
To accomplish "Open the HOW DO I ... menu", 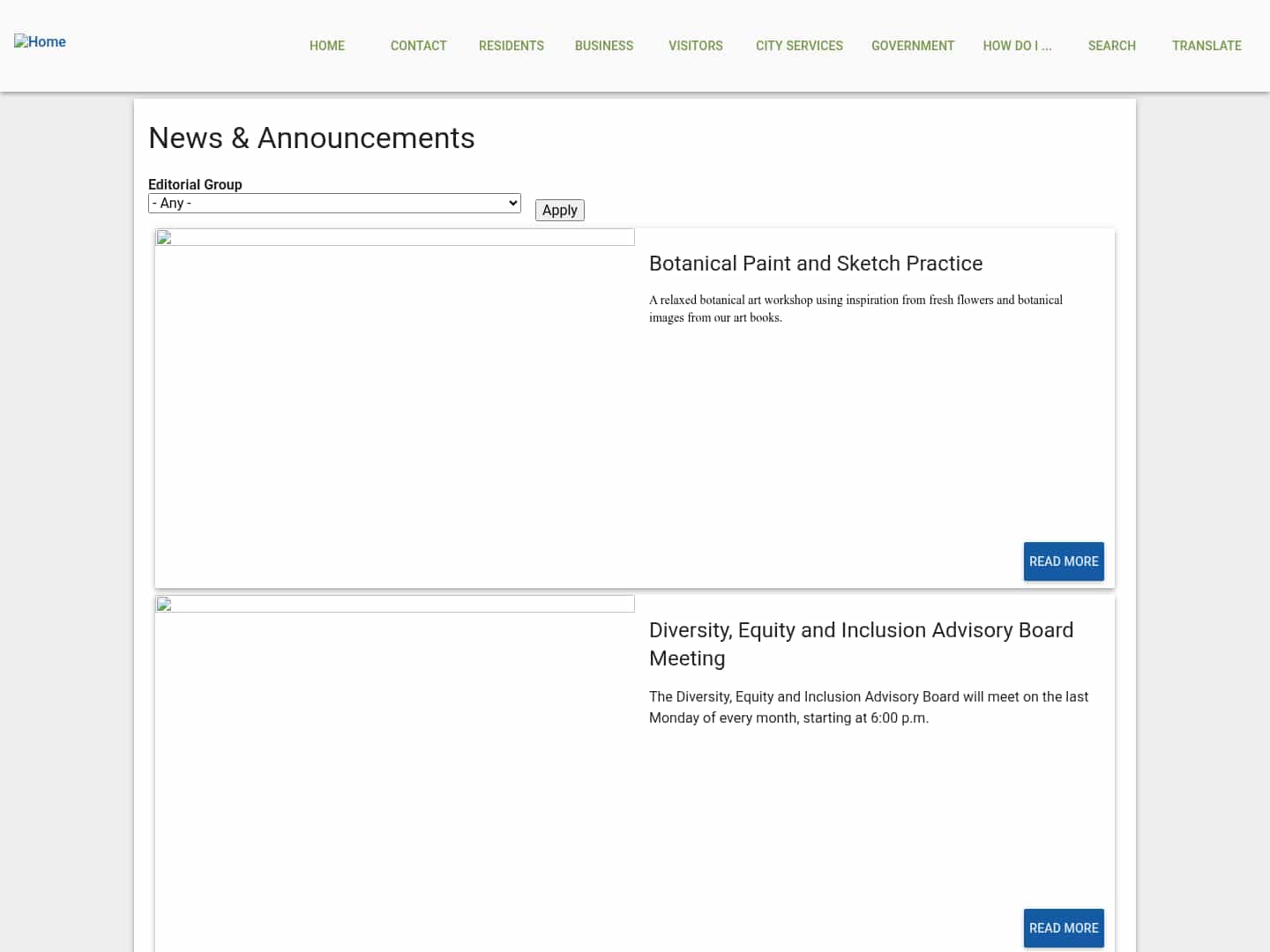I will click(x=1017, y=46).
